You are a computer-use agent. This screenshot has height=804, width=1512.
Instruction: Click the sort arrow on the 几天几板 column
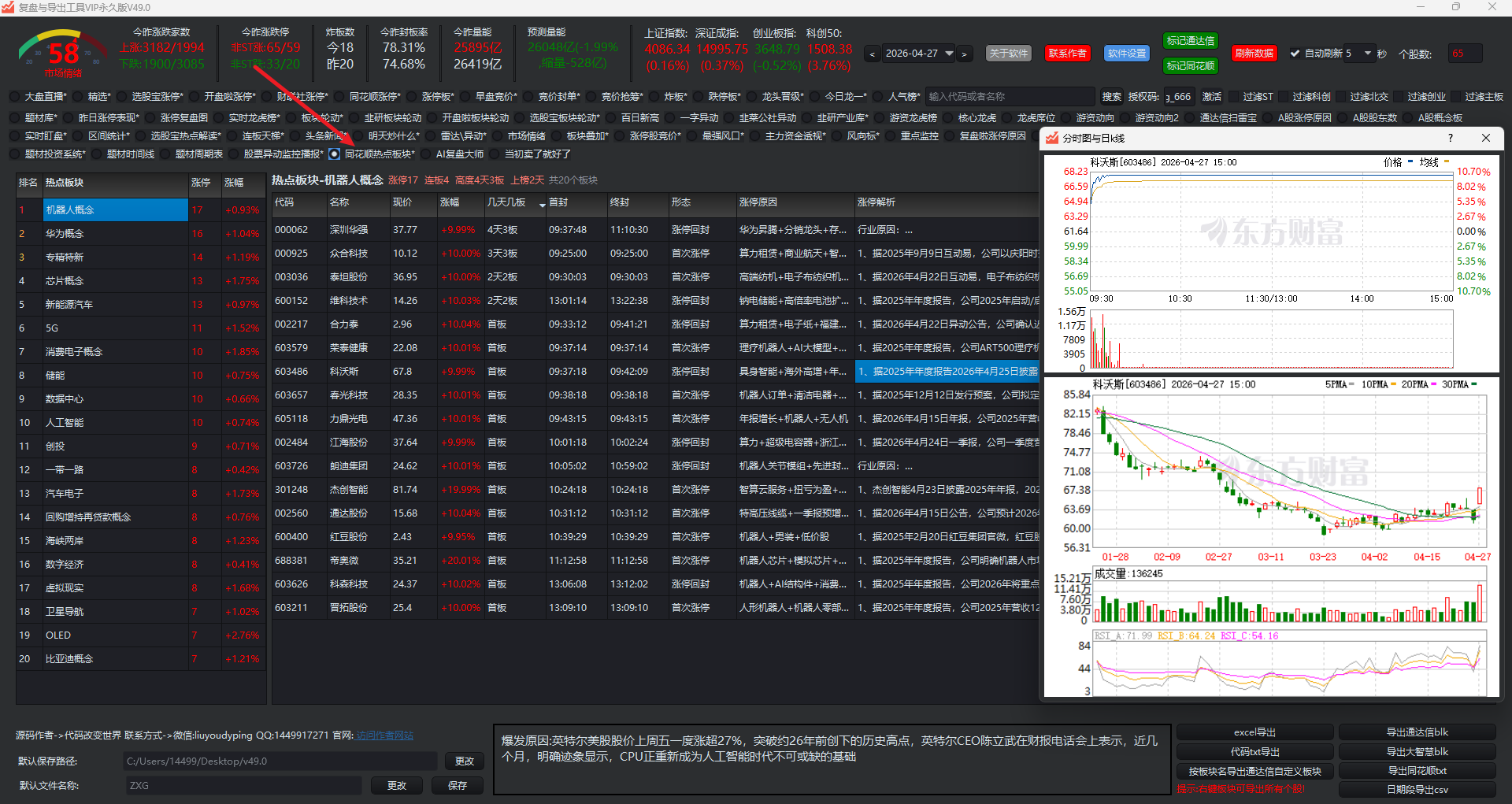(542, 205)
